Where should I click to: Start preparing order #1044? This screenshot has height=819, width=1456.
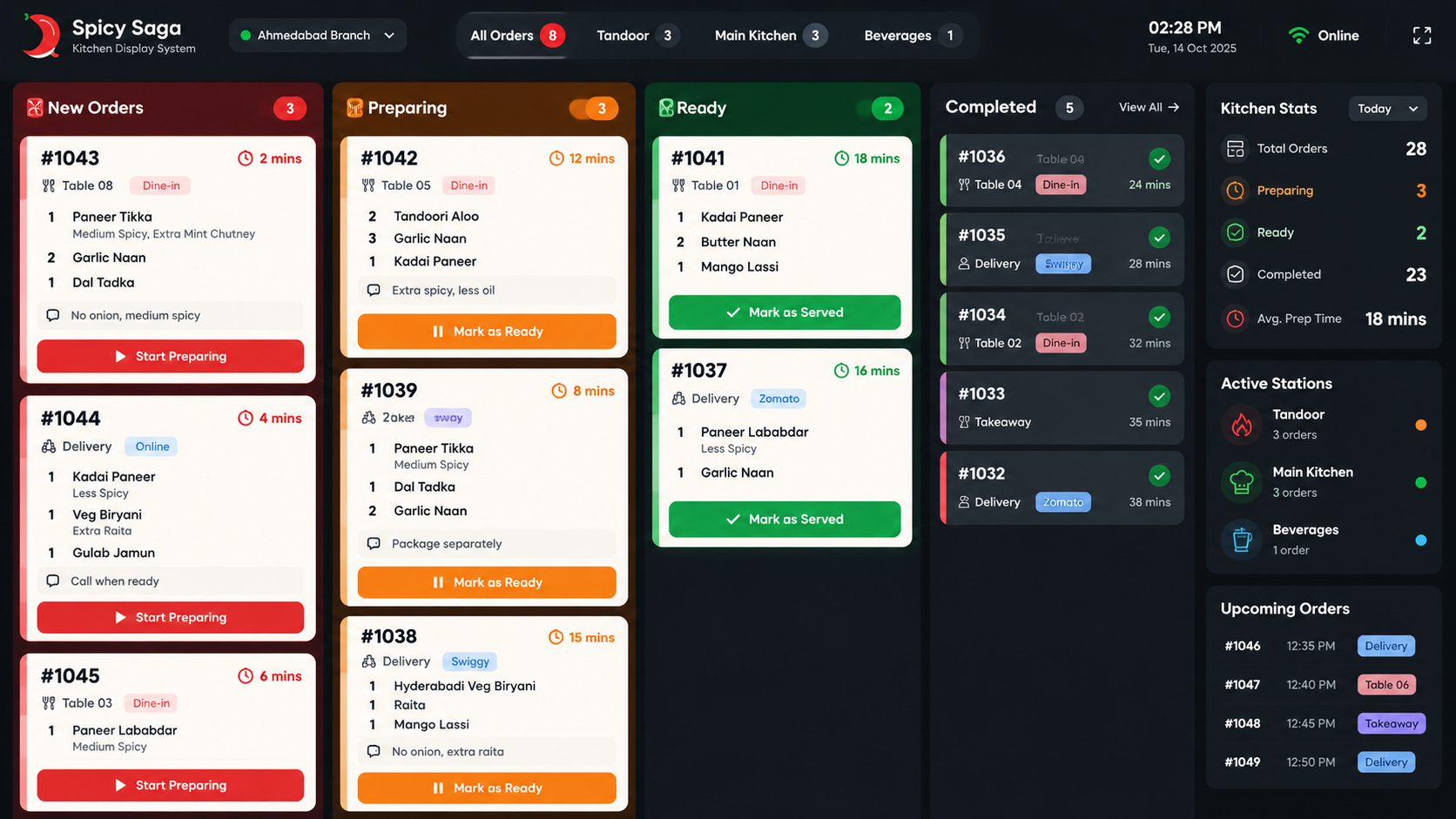[171, 617]
